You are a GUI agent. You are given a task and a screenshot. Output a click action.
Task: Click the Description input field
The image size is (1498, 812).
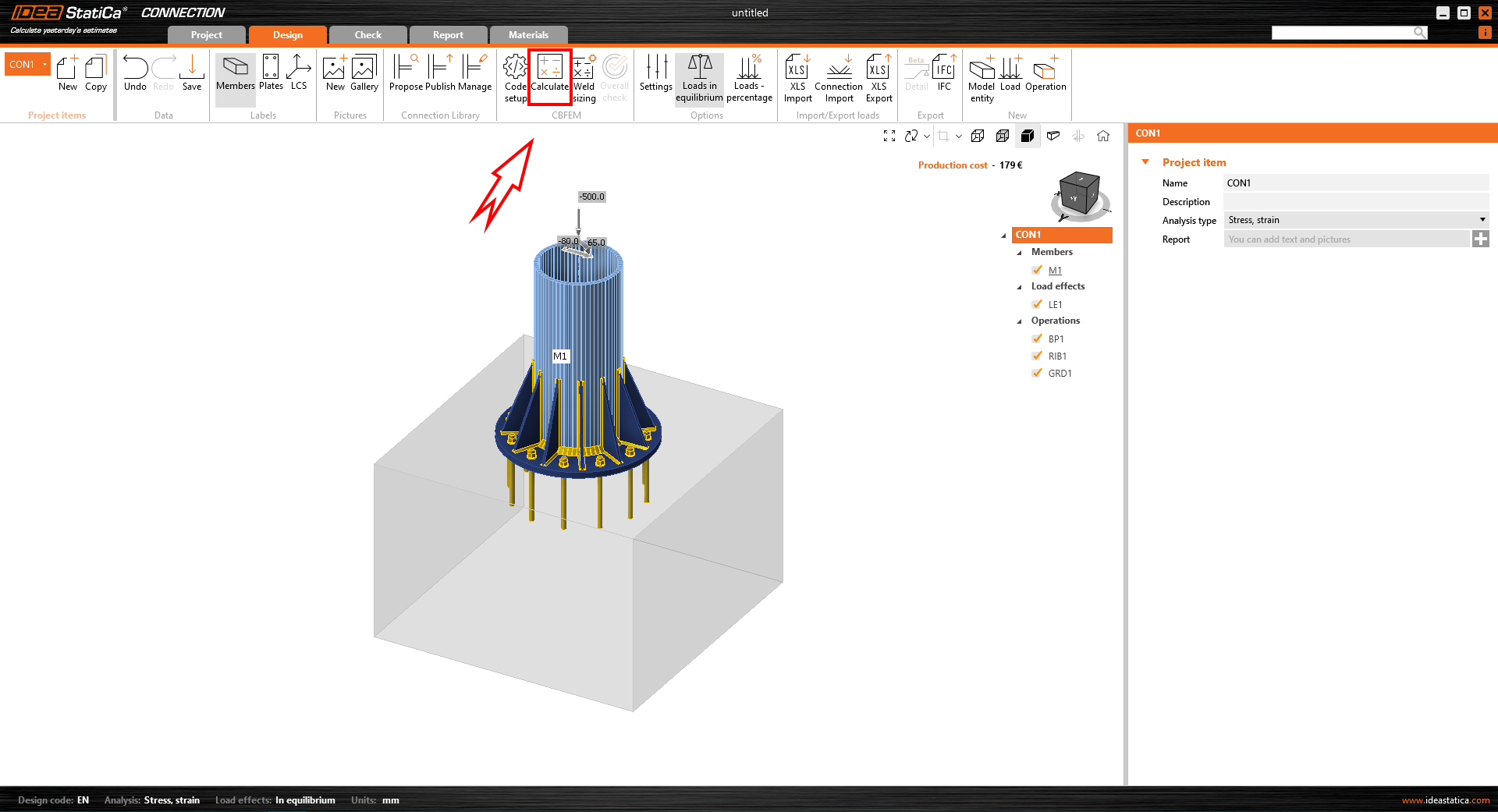pyautogui.click(x=1355, y=202)
